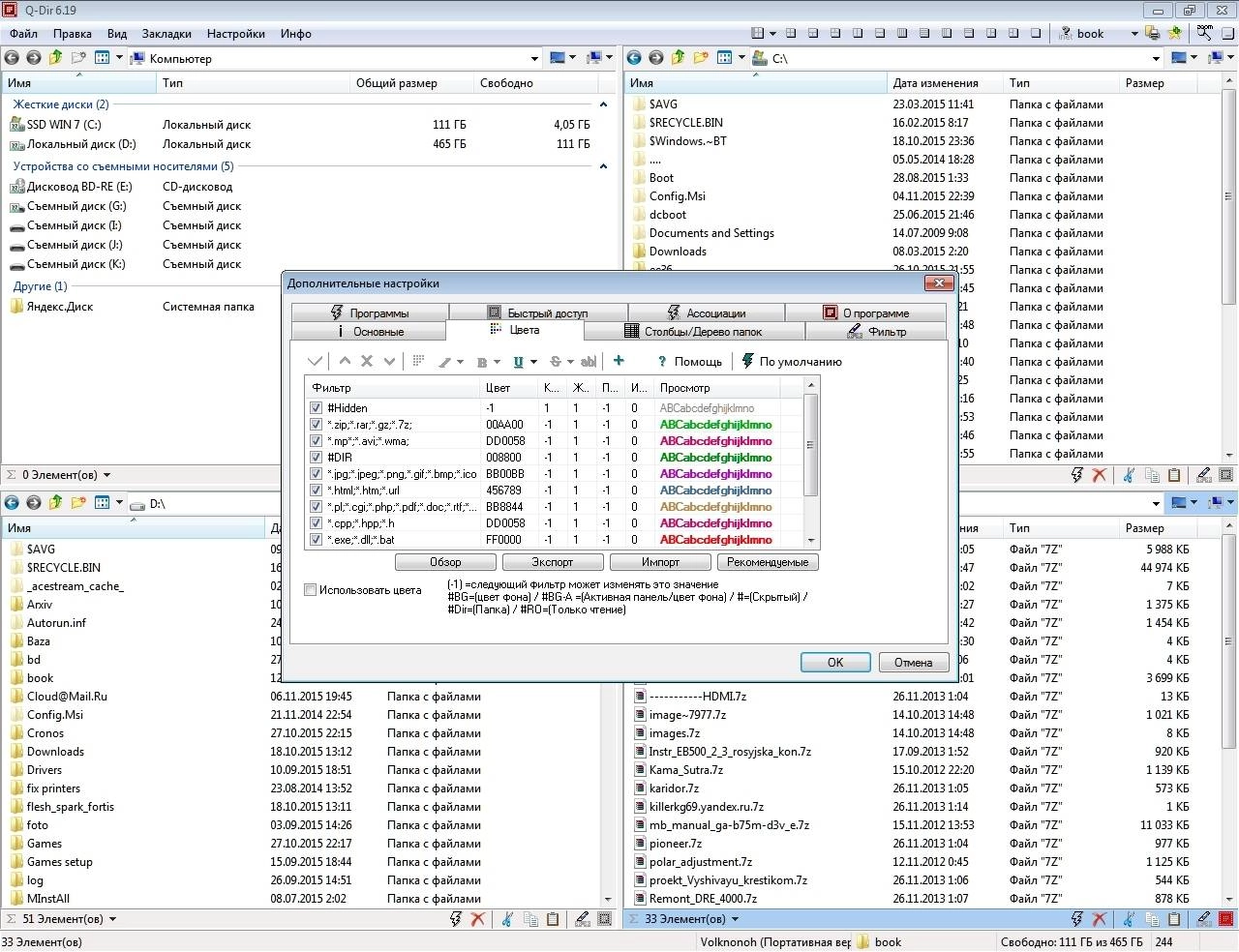
Task: Create new folder in top-right C:\ pane
Action: [x=701, y=58]
